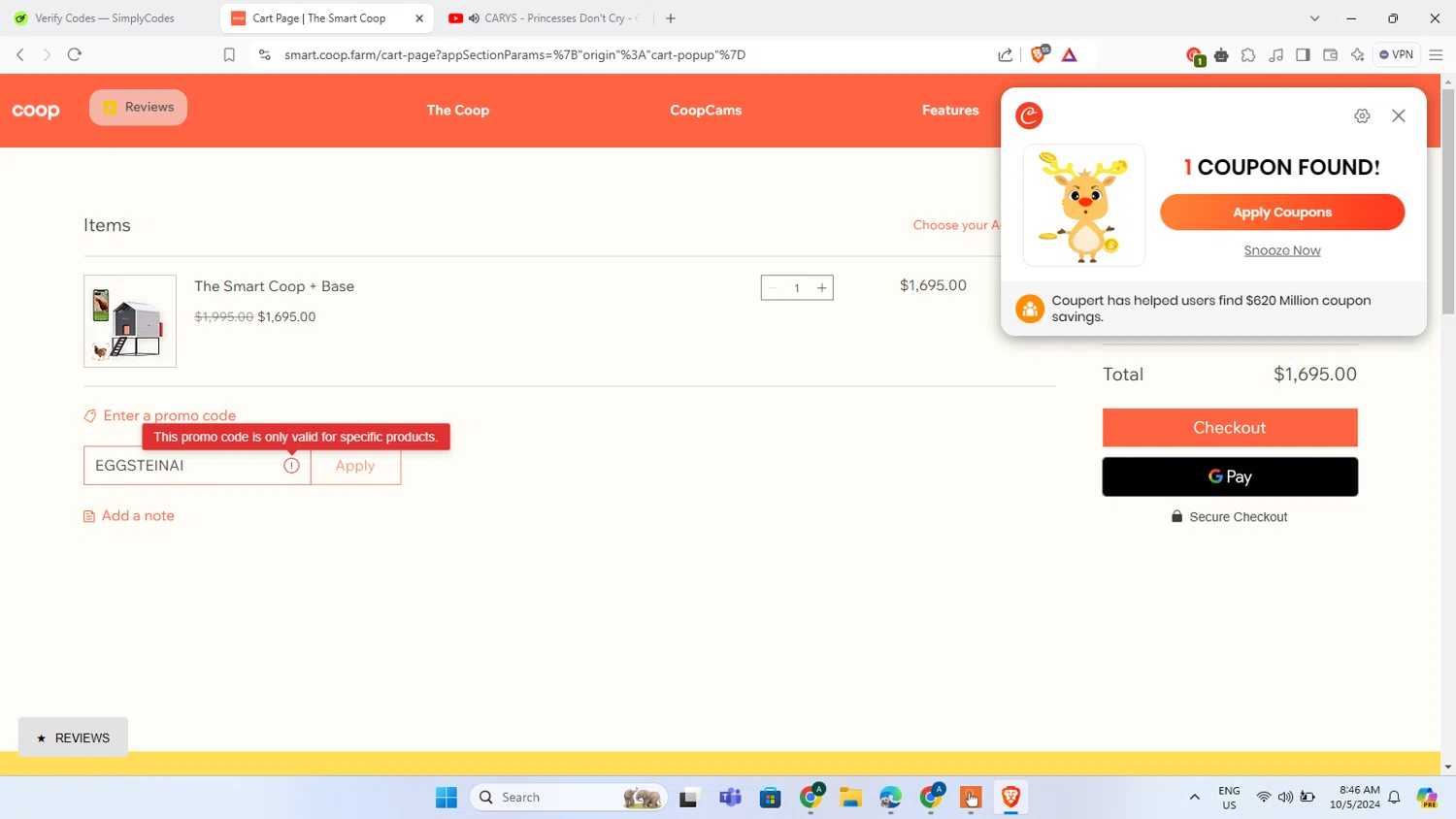
Task: Pay with the Google Pay button
Action: (x=1230, y=476)
